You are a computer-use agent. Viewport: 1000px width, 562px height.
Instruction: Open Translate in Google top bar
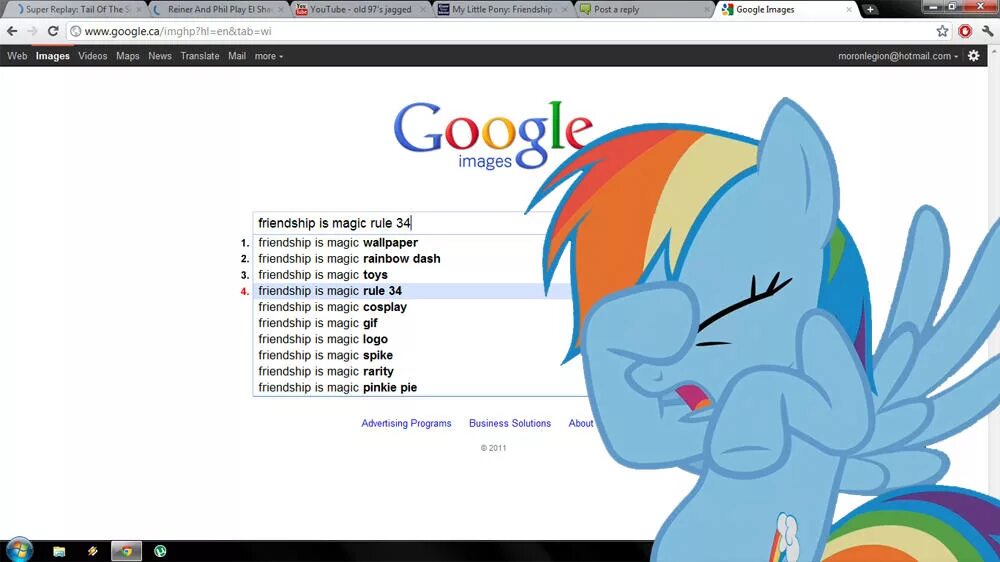pyautogui.click(x=200, y=56)
